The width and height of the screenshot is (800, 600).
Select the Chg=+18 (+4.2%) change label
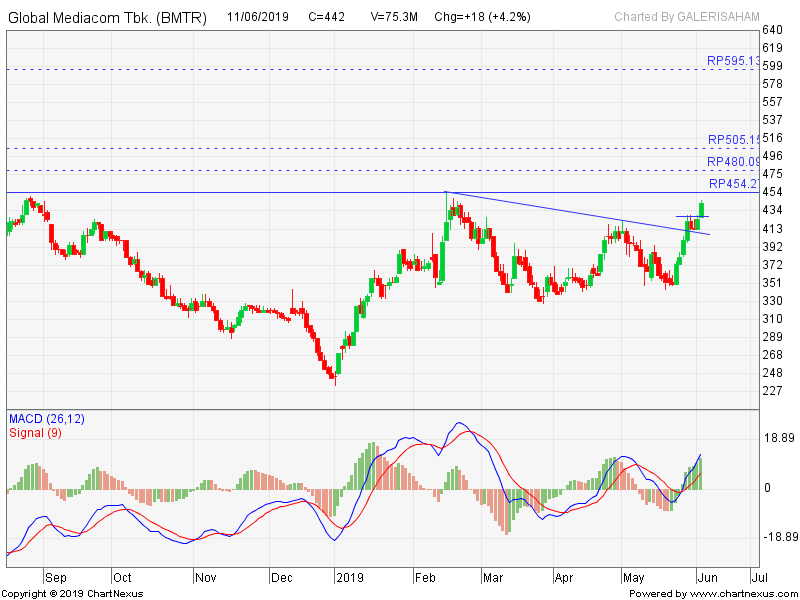[x=482, y=16]
